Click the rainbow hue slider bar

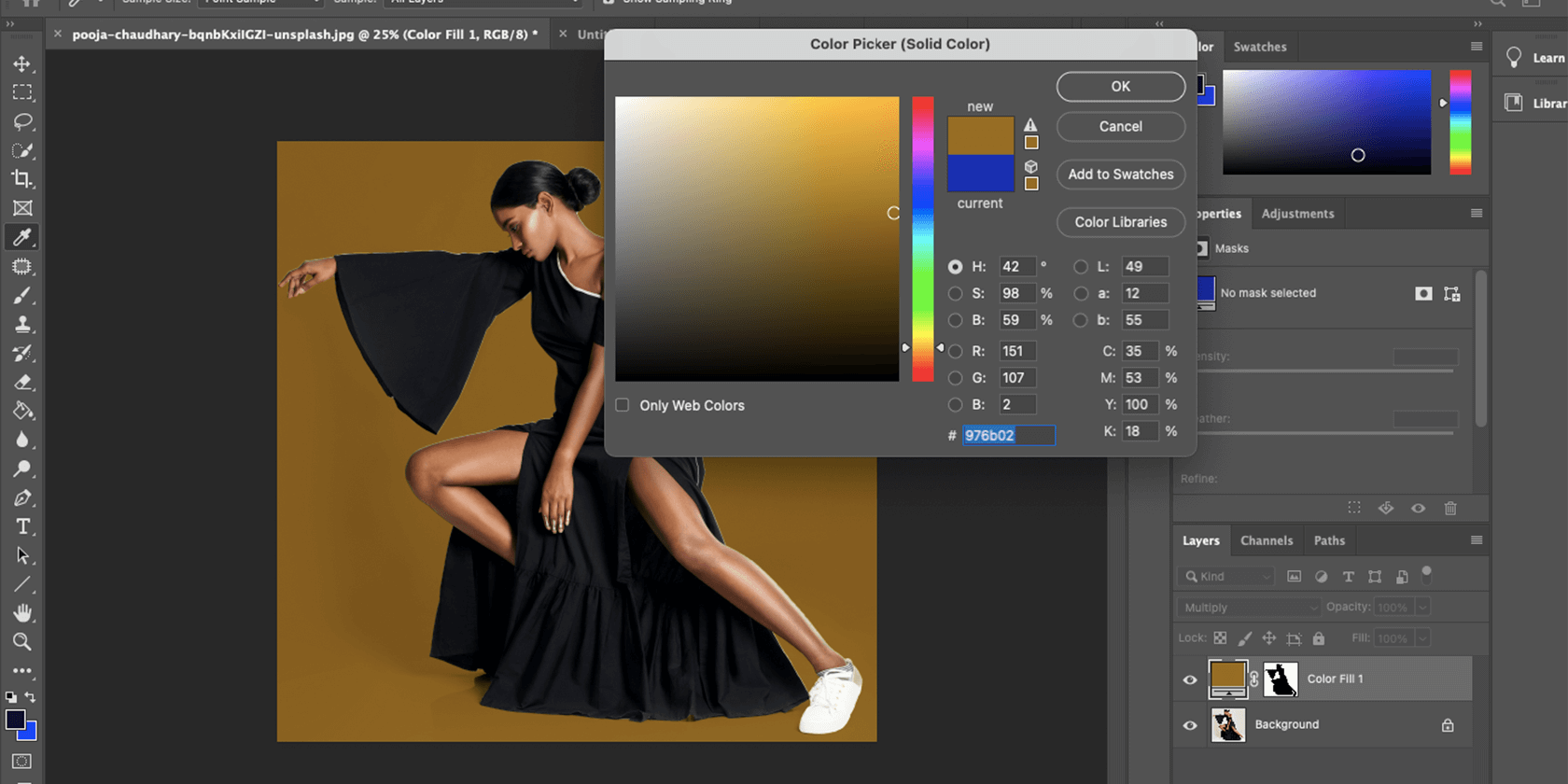click(x=922, y=238)
